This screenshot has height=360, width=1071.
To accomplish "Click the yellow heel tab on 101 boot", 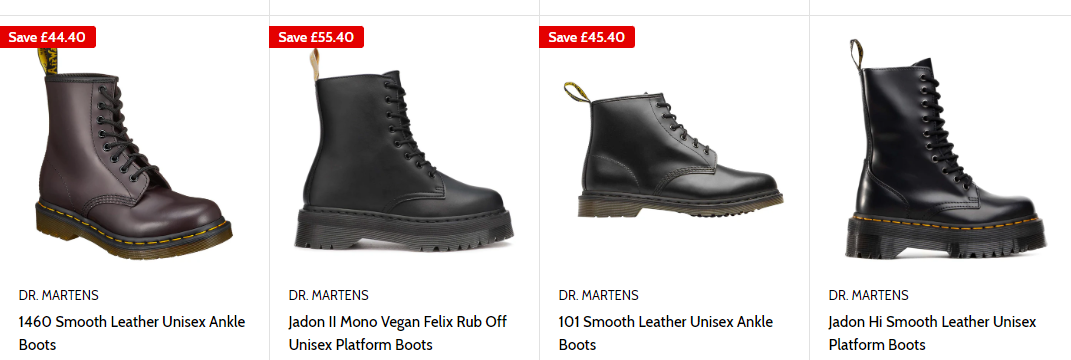I will [x=577, y=92].
